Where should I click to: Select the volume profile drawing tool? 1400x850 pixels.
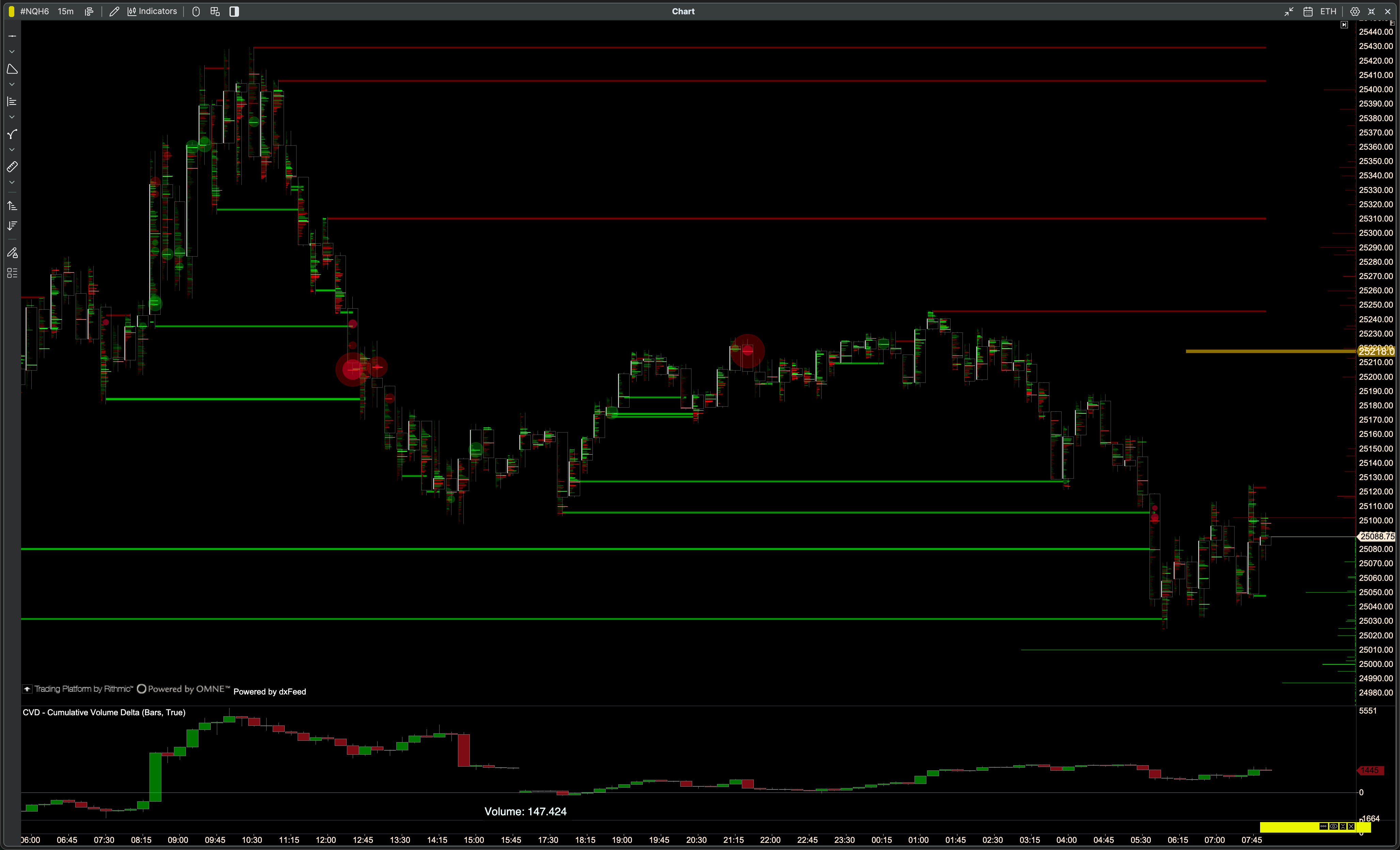(x=12, y=102)
